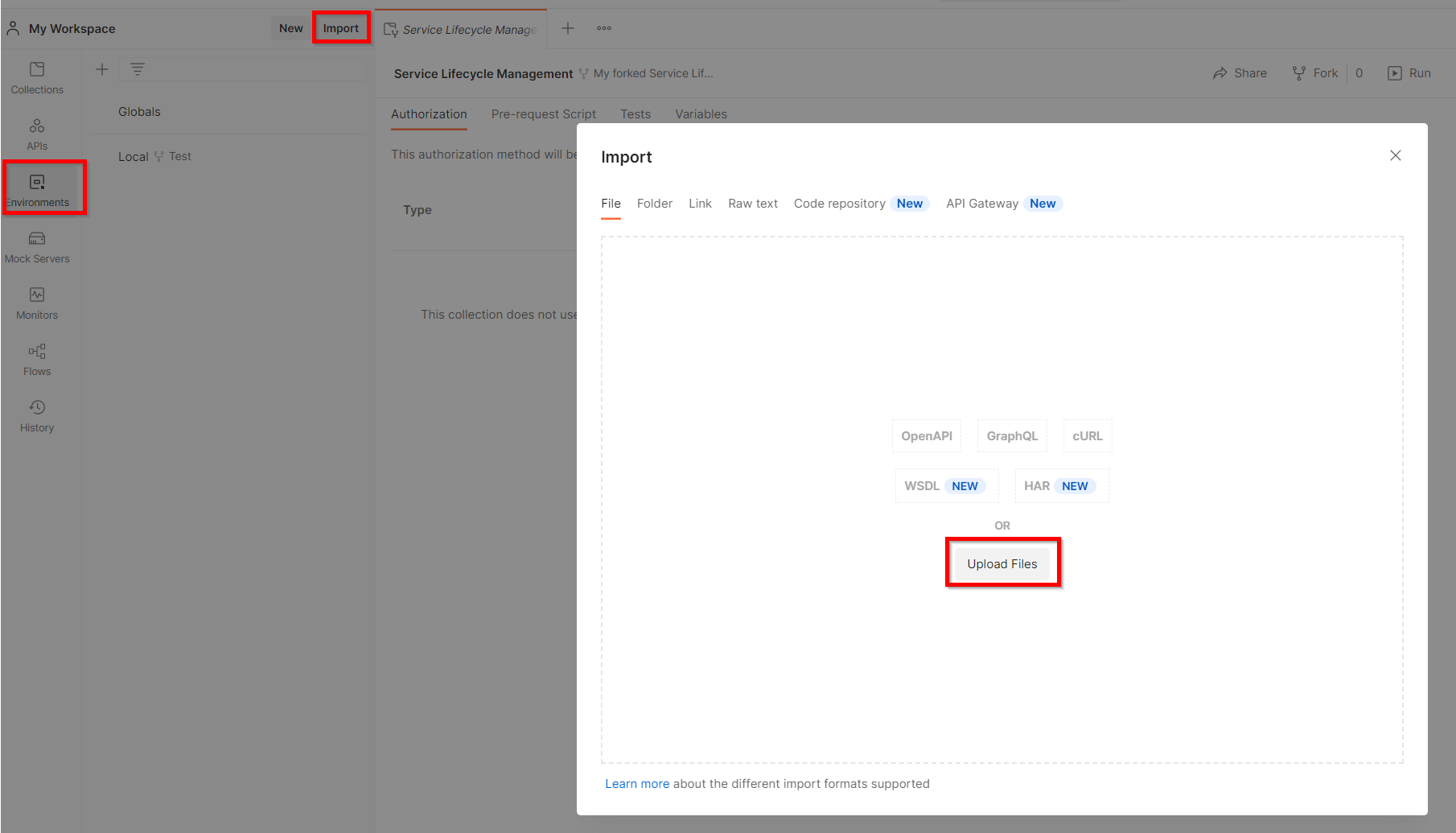This screenshot has width=1456, height=833.
Task: Close the Import dialog
Action: [1396, 155]
